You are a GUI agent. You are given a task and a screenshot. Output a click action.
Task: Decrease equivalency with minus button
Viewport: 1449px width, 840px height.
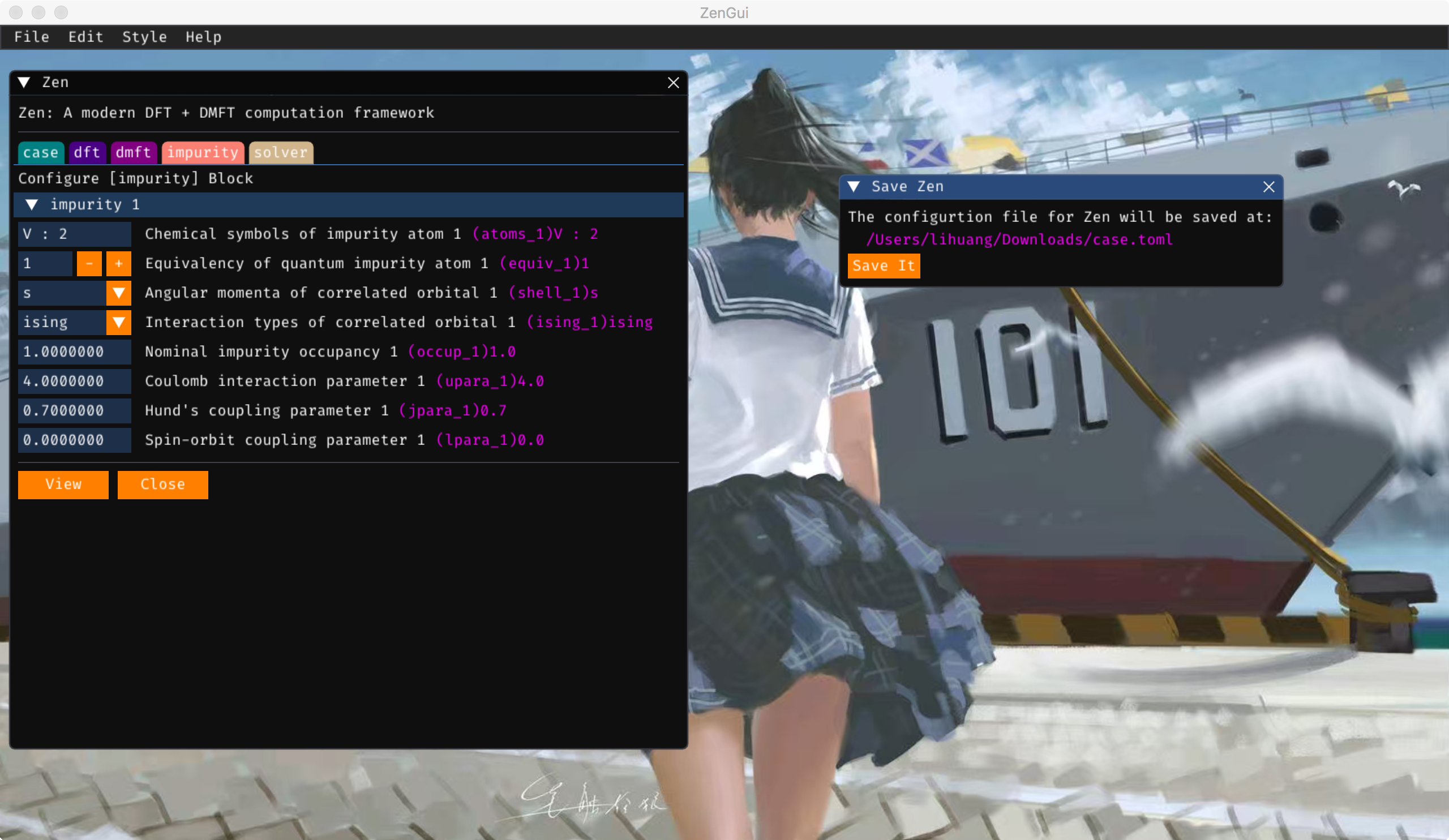click(x=89, y=263)
